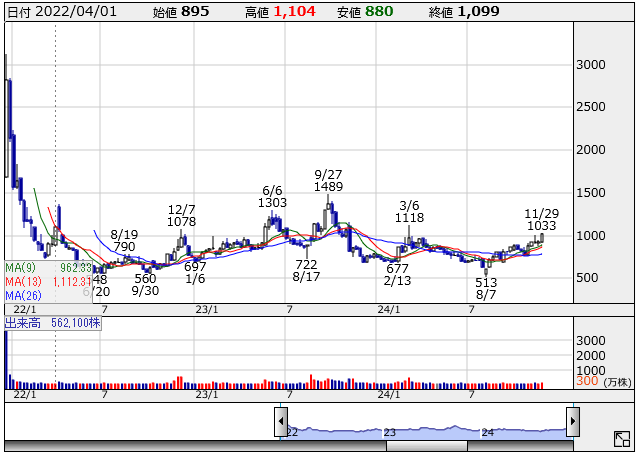Click the fullscreen expand icon at bottom right
The width and height of the screenshot is (637, 453).
pyautogui.click(x=622, y=439)
